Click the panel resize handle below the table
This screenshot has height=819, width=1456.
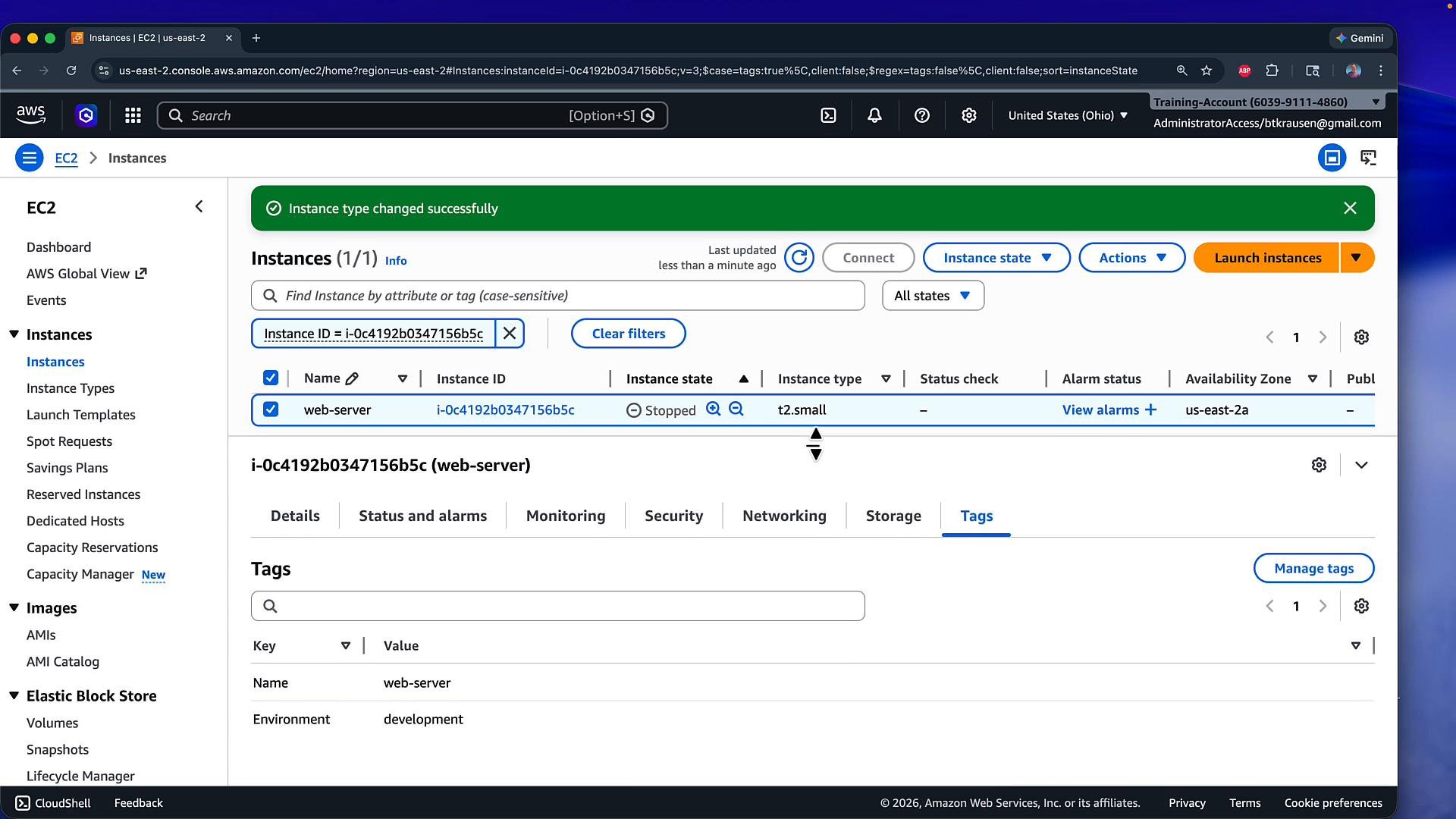click(x=815, y=444)
